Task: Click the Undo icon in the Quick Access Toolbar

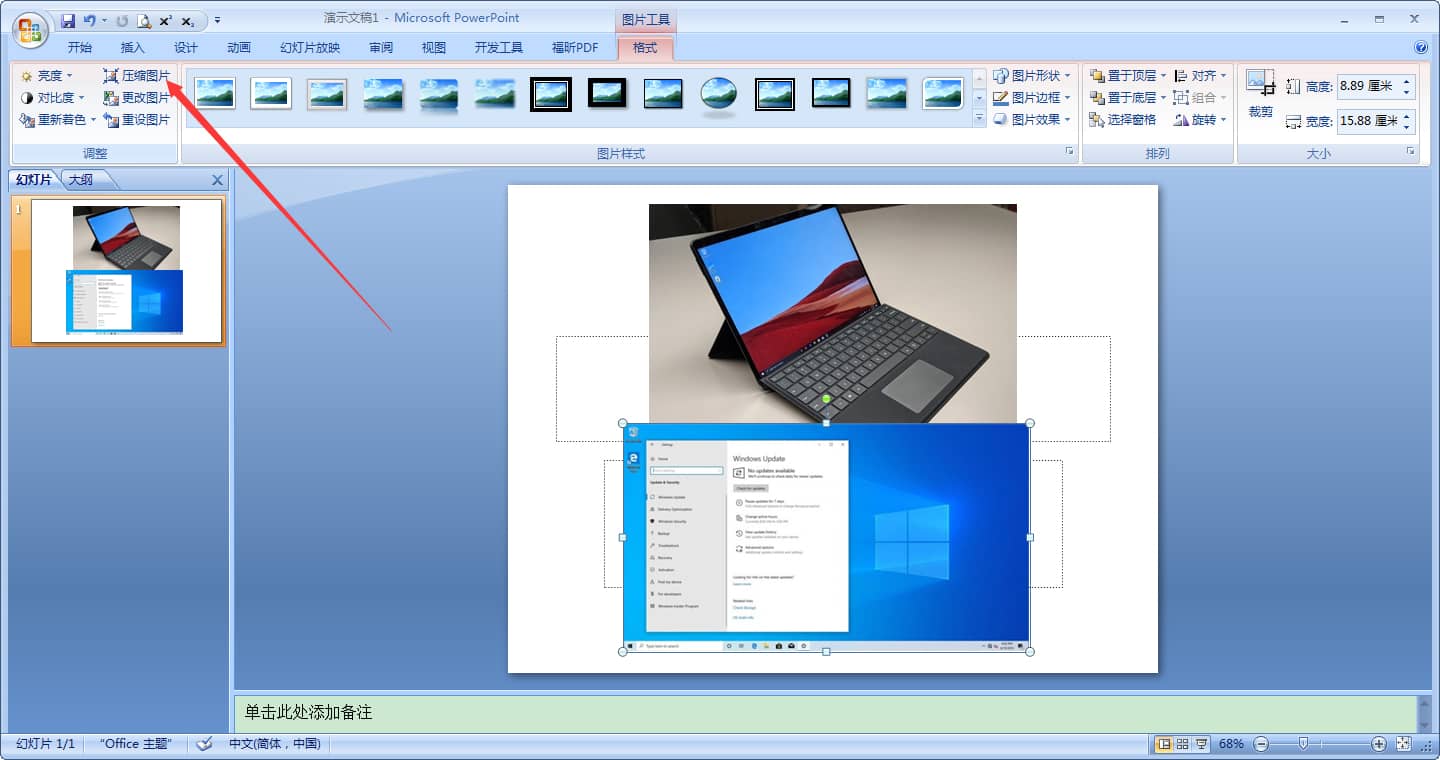Action: pos(89,20)
